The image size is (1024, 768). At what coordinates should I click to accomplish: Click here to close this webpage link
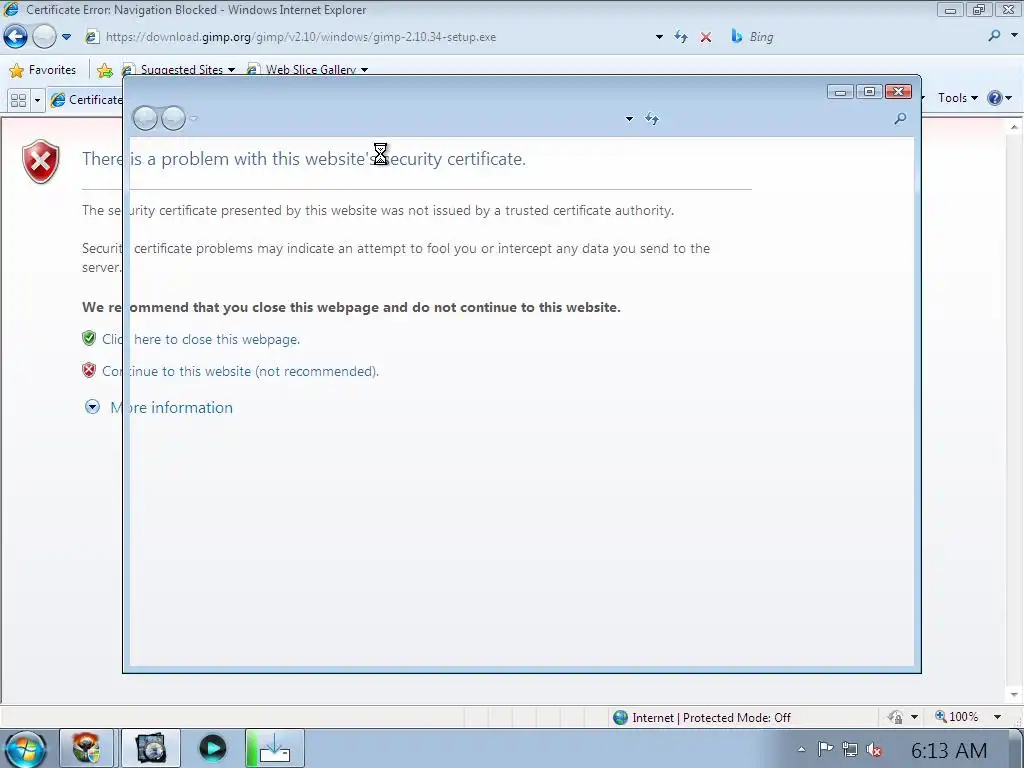[x=200, y=340]
